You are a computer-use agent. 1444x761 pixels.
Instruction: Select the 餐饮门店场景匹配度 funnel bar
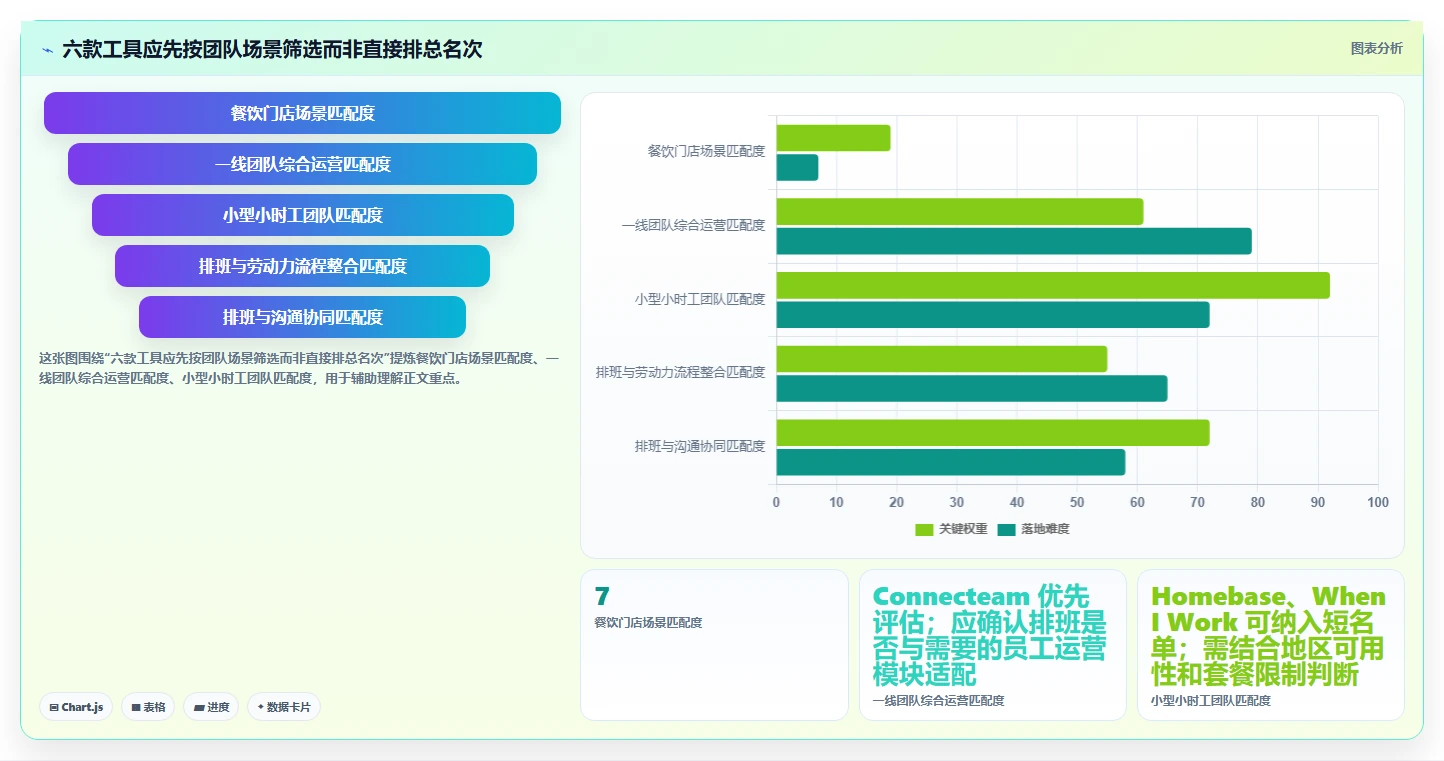[x=302, y=113]
